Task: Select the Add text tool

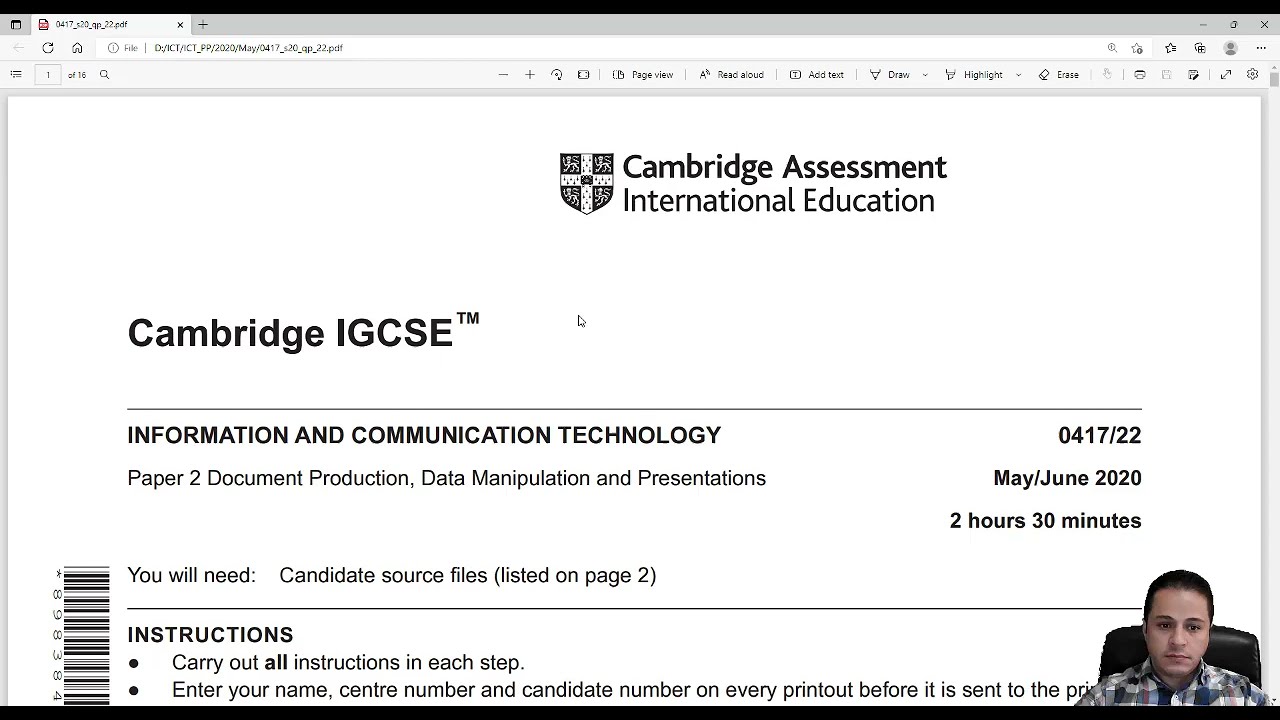Action: tap(817, 75)
